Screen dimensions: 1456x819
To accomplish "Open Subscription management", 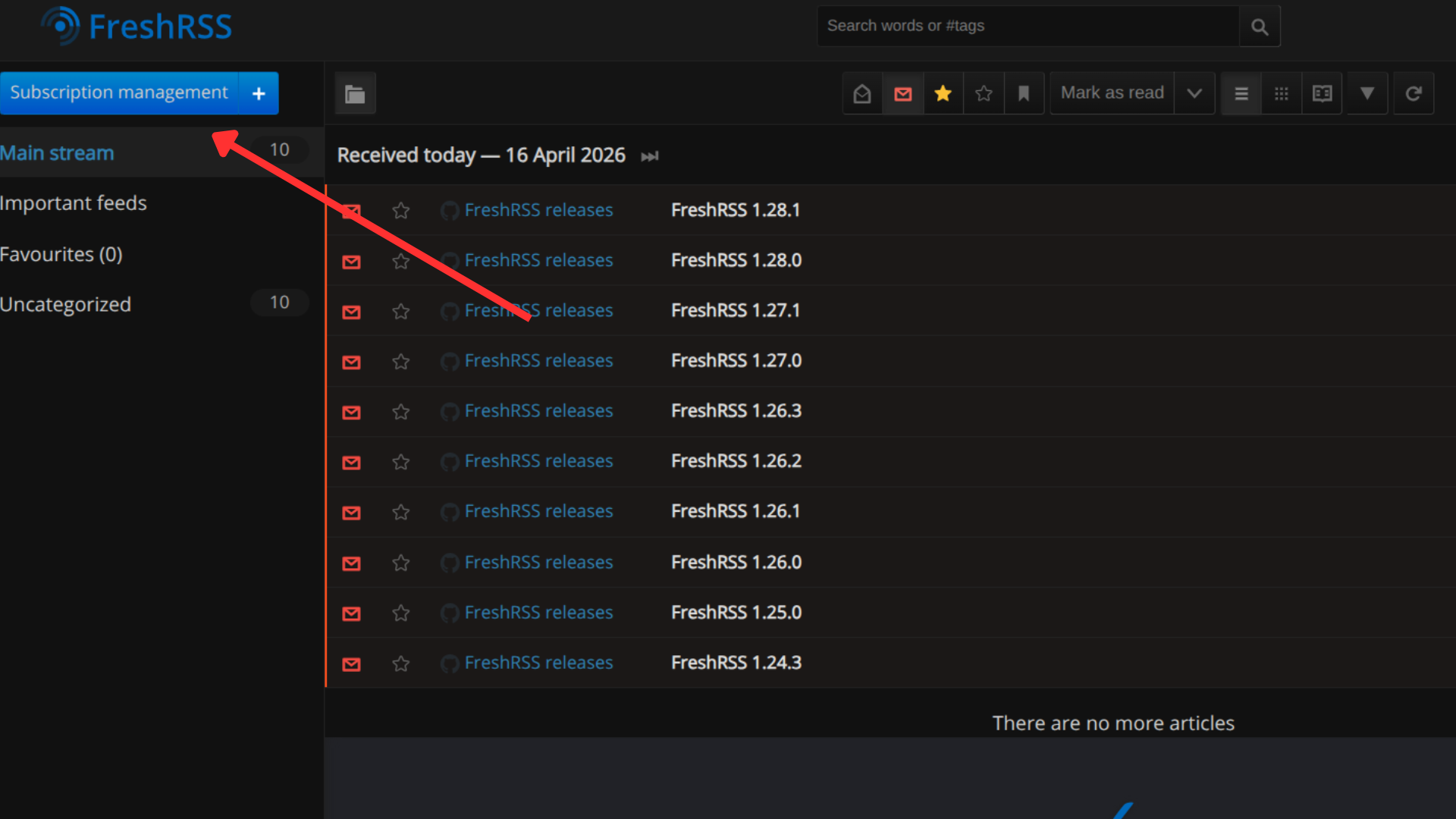I will [x=119, y=93].
